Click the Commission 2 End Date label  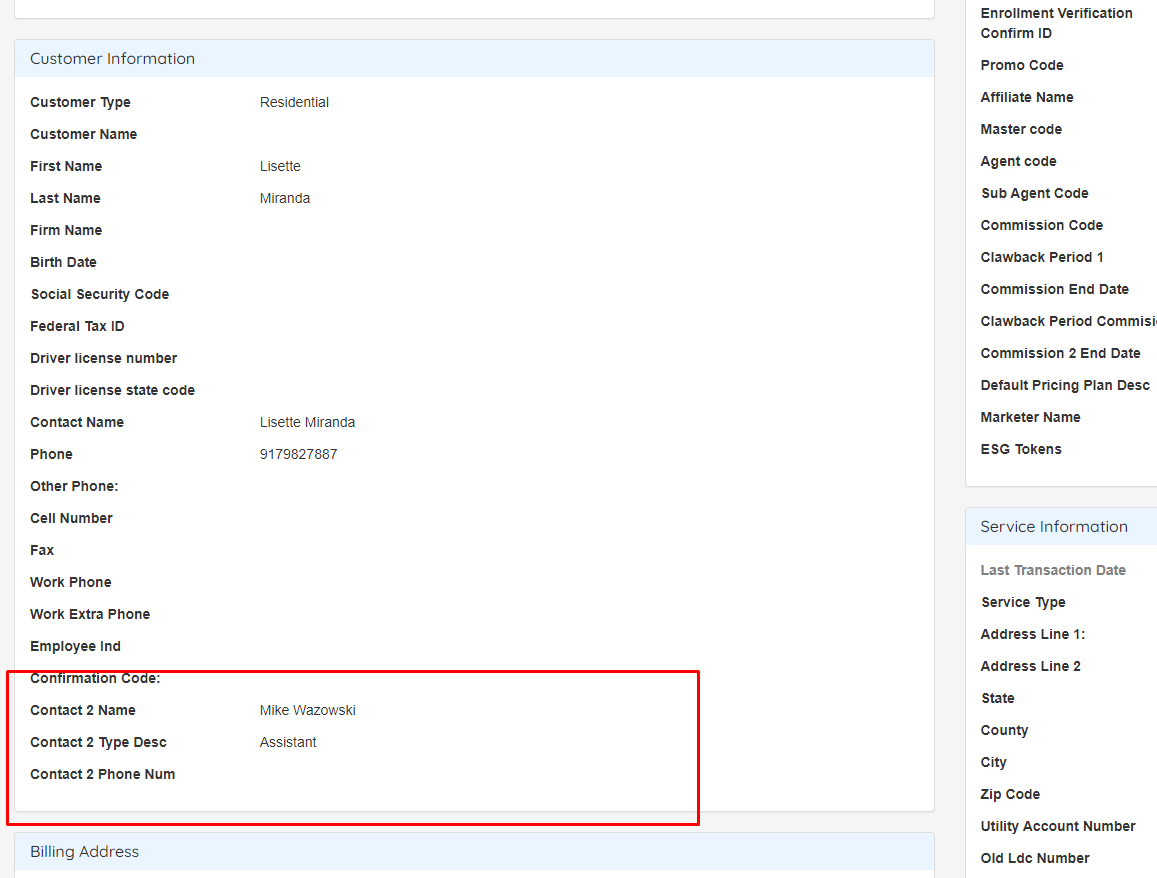click(1060, 353)
